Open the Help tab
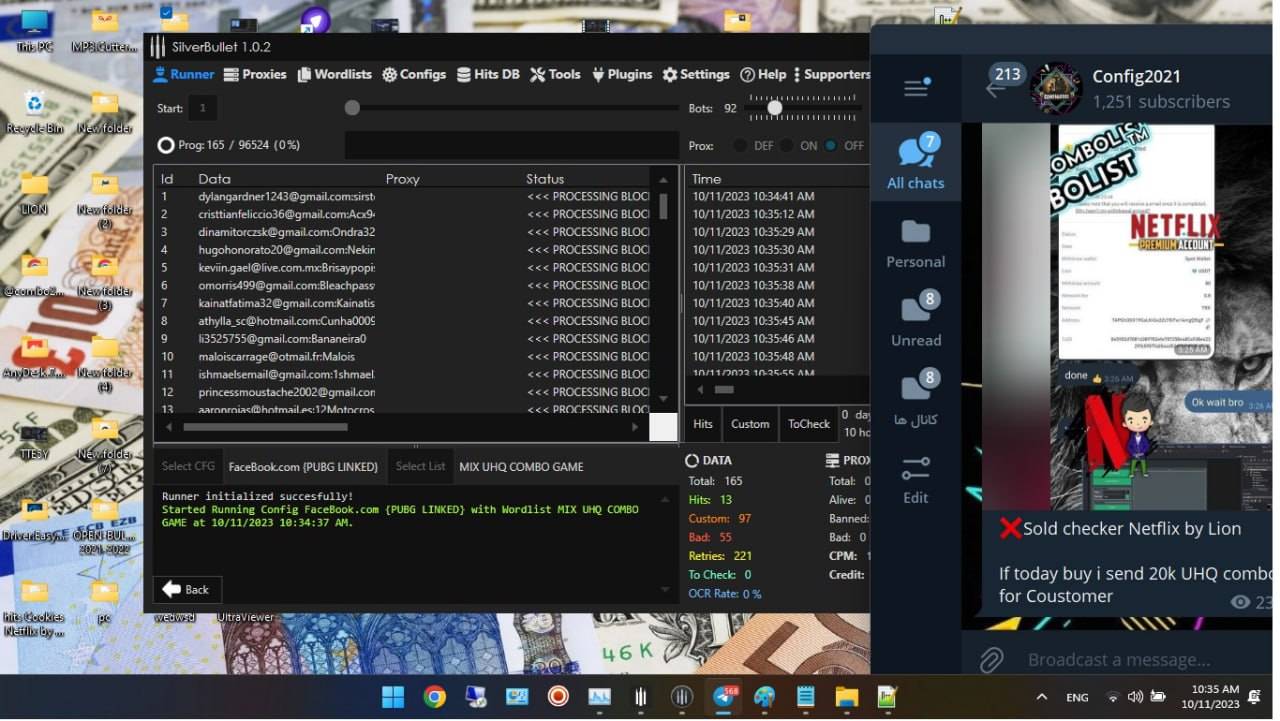1280x721 pixels. (763, 74)
